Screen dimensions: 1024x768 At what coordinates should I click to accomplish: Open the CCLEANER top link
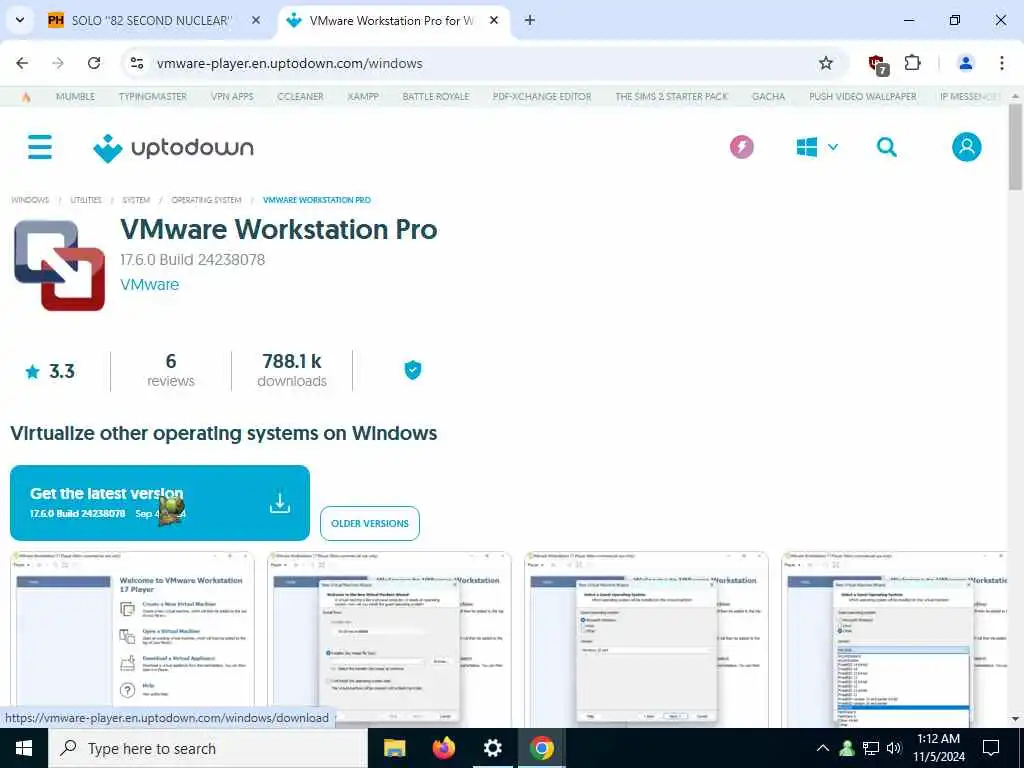tap(300, 97)
